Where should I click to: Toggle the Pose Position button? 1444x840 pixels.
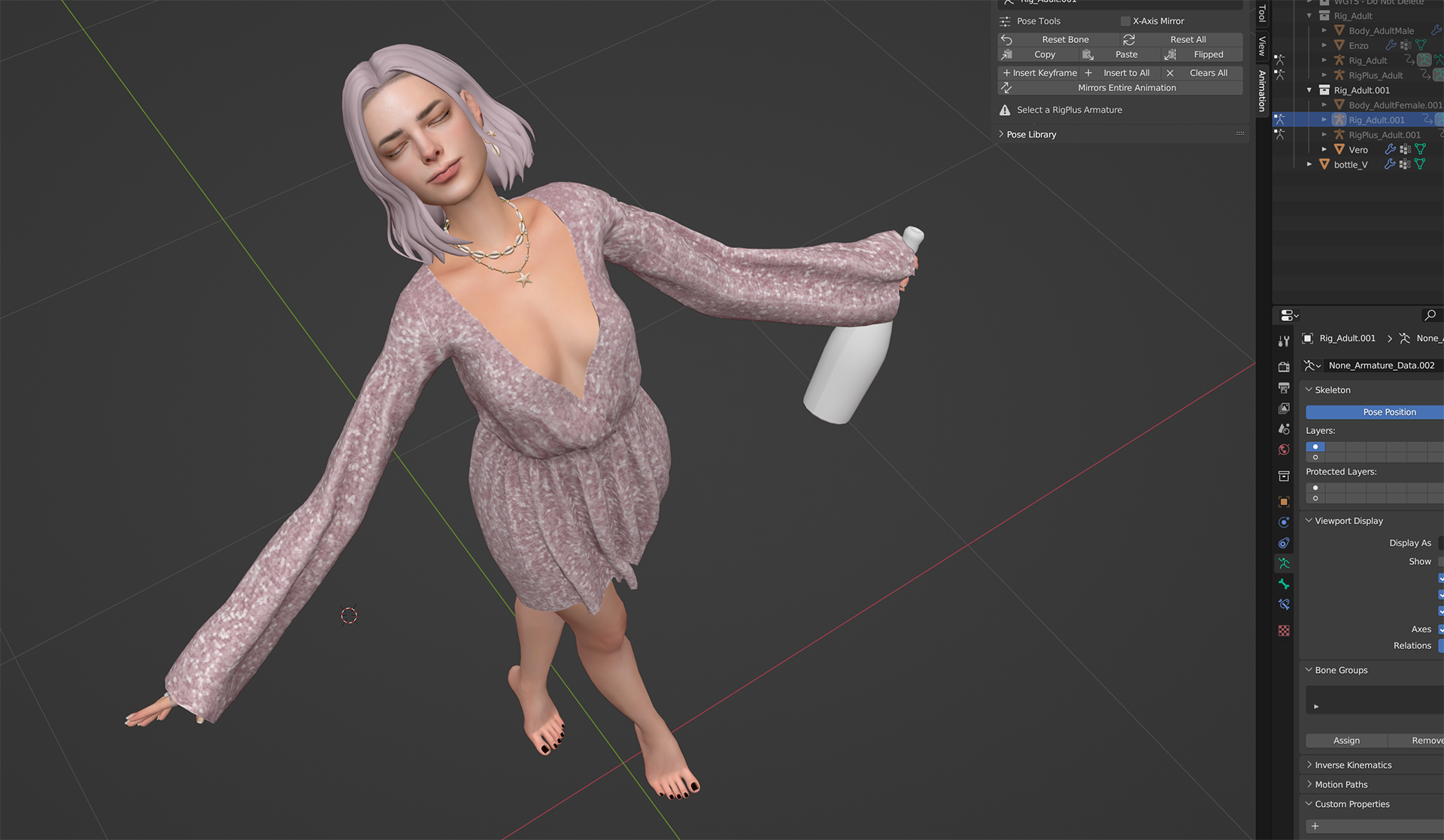(x=1375, y=412)
